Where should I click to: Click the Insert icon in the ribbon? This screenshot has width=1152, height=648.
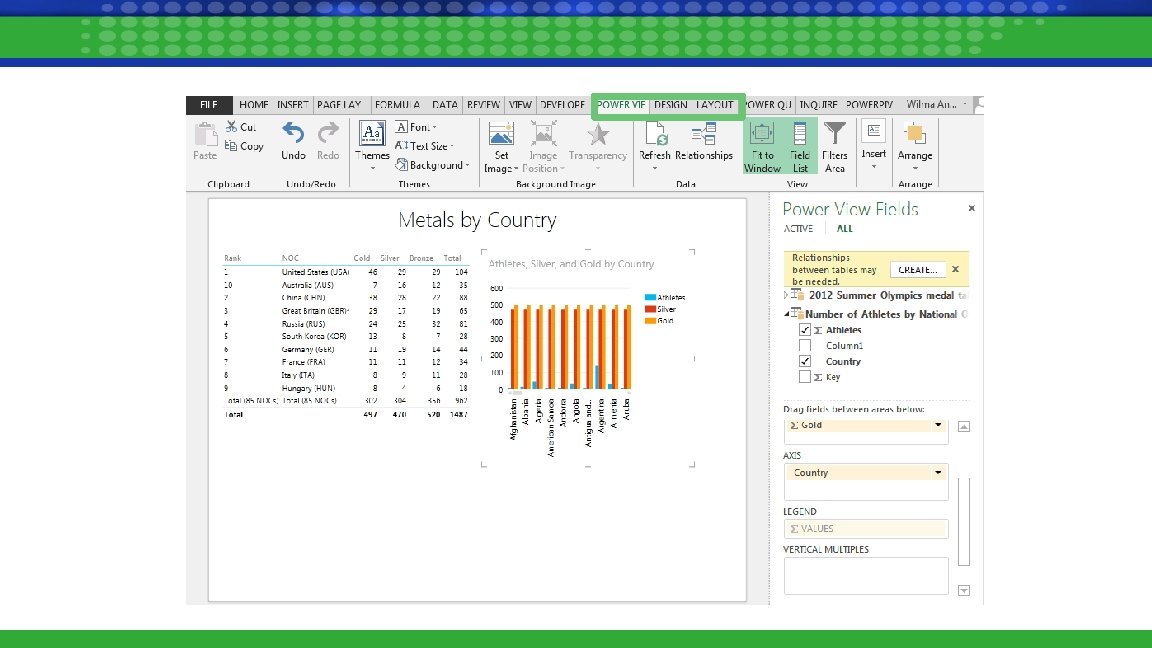[x=874, y=132]
